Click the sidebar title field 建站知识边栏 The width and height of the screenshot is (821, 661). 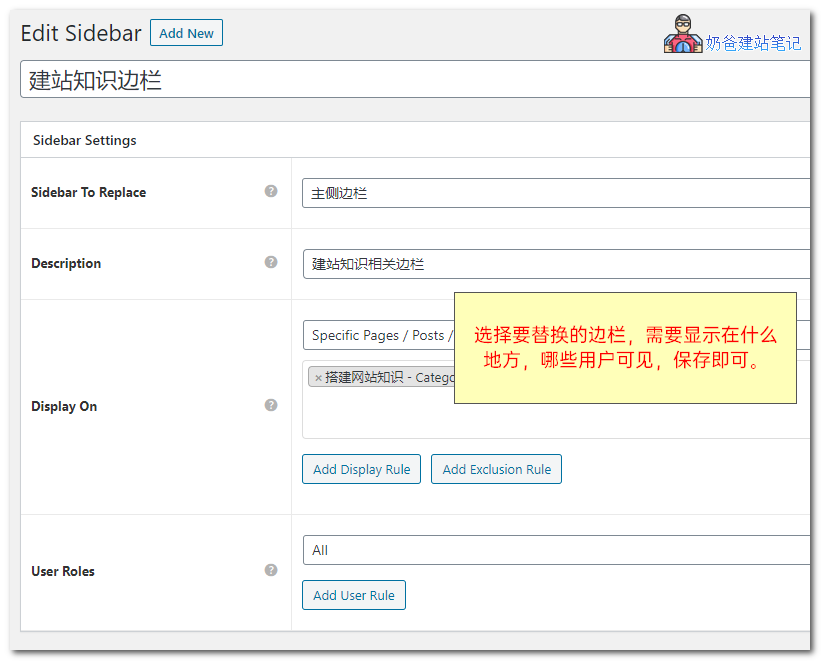400,80
